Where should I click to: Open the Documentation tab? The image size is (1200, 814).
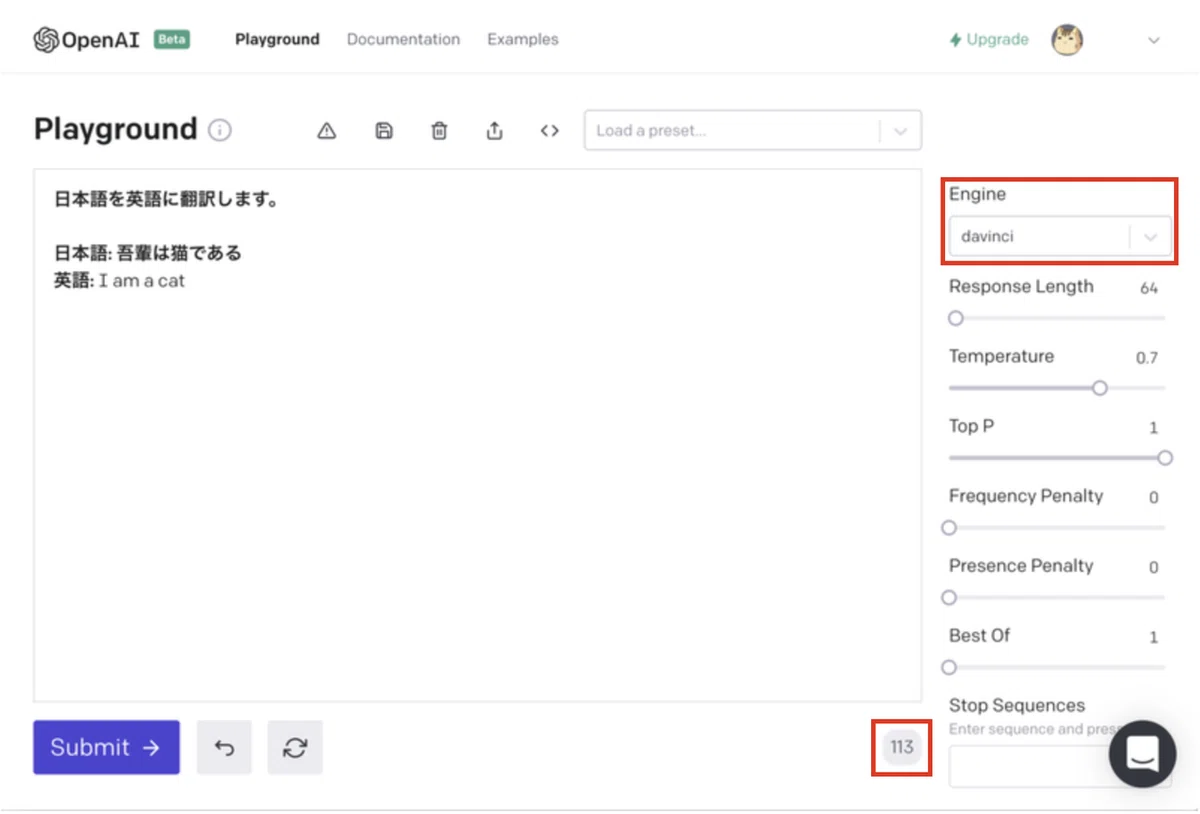(x=403, y=40)
